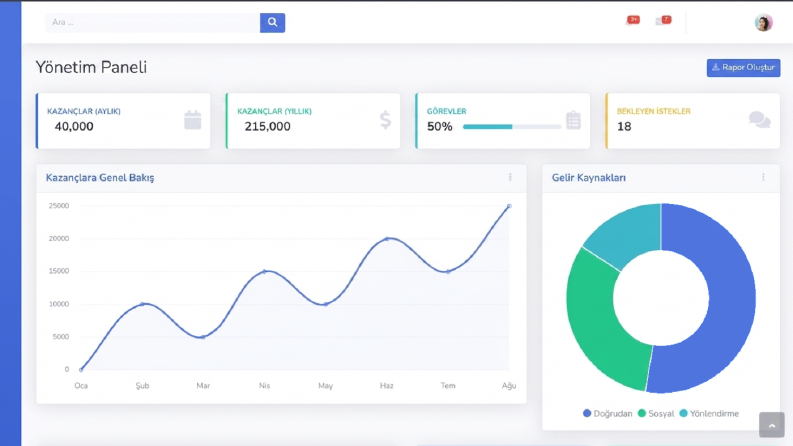Toggle the Yönlendirme legend item
Viewport: 793px width, 446px height.
tap(709, 414)
